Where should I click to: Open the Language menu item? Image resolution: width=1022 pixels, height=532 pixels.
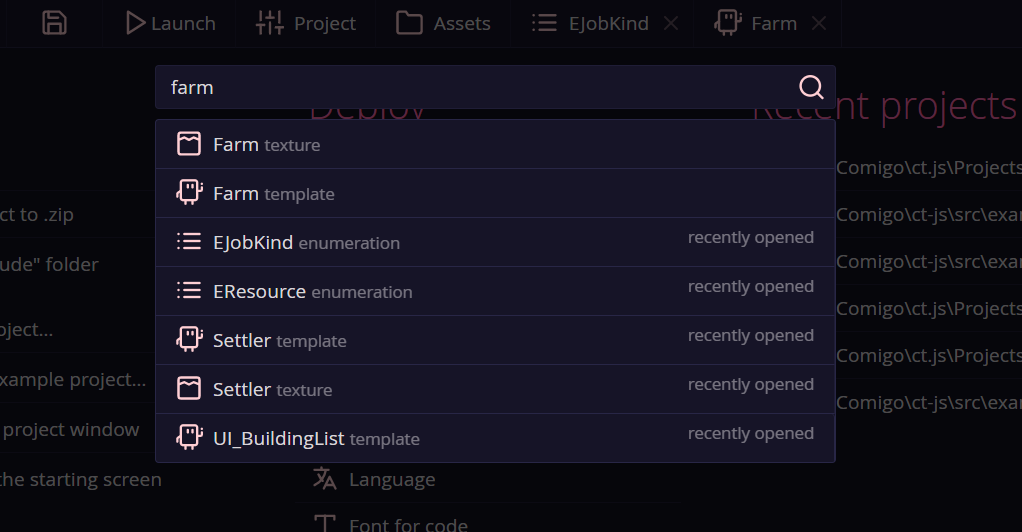(x=391, y=480)
